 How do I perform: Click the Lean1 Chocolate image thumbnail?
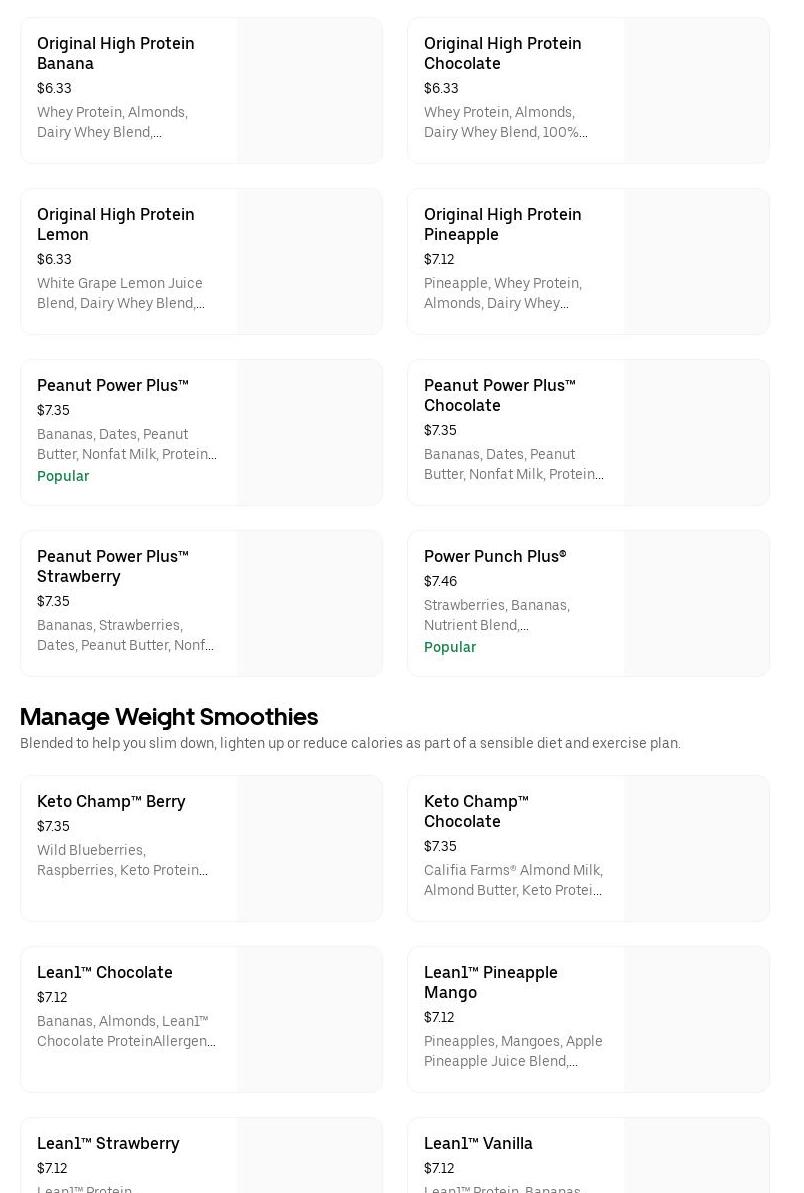[x=309, y=1019]
